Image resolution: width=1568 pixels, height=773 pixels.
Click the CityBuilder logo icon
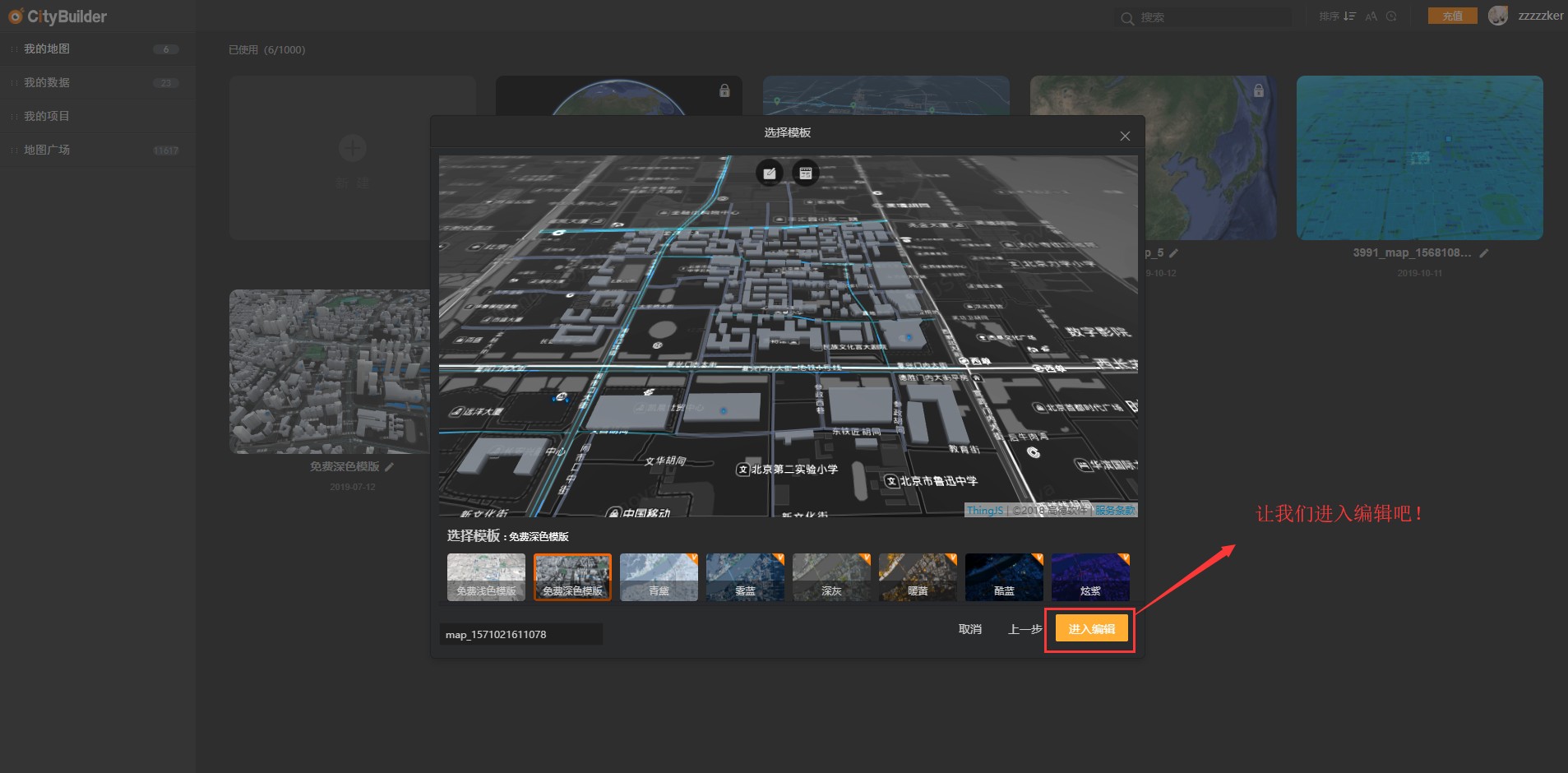coord(16,16)
